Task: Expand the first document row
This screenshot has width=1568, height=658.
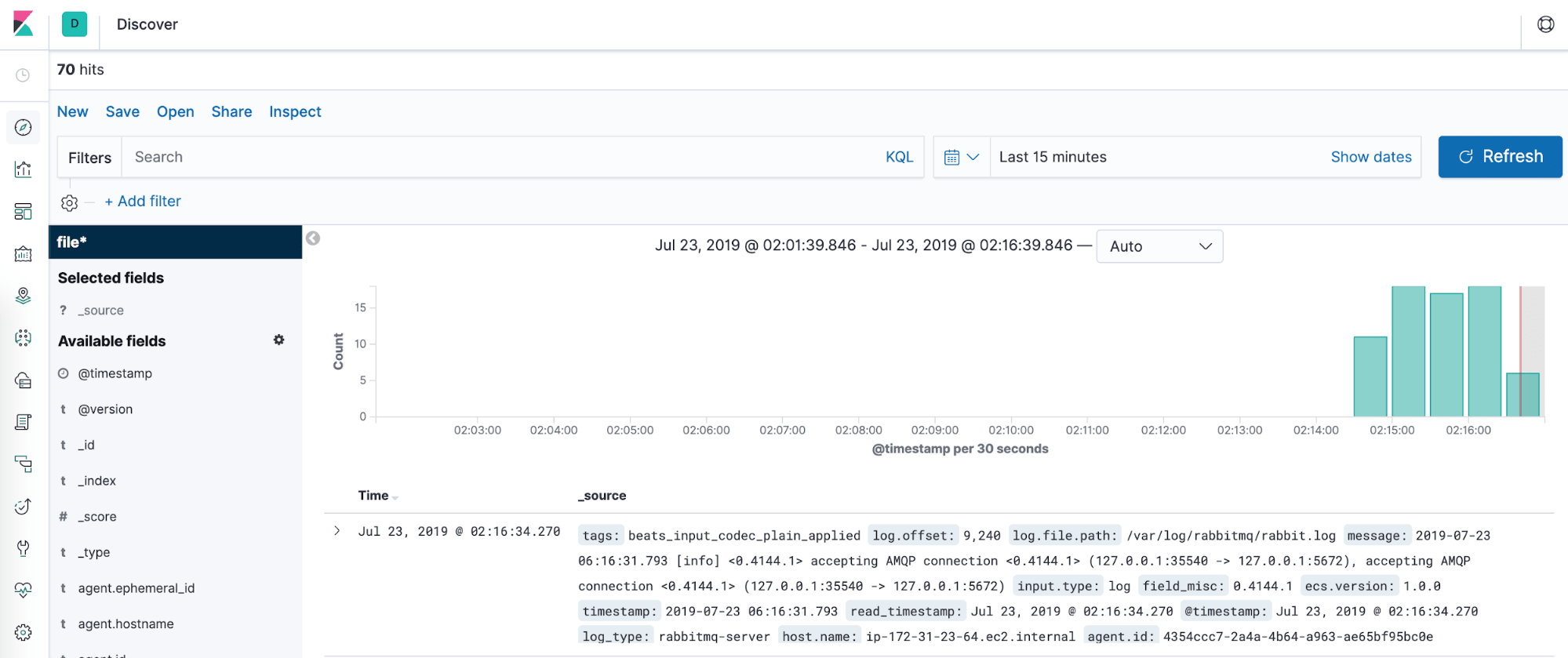Action: tap(337, 531)
